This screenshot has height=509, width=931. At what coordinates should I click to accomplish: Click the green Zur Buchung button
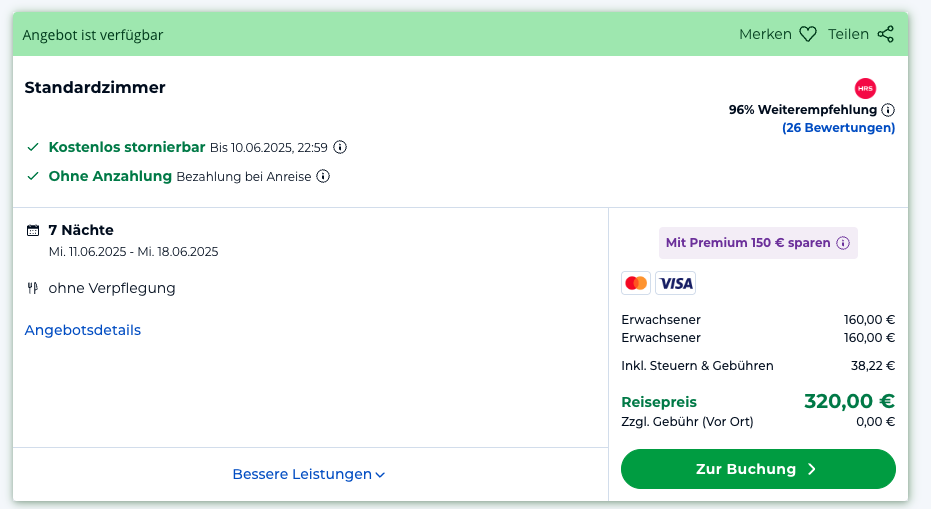pos(758,469)
